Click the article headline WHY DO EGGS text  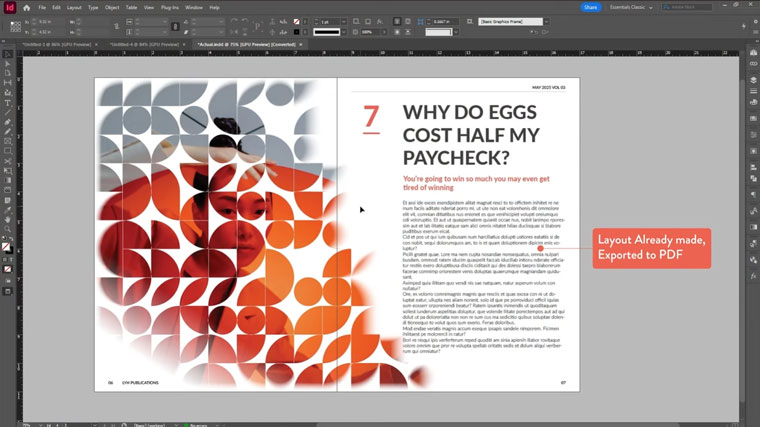pyautogui.click(x=470, y=112)
